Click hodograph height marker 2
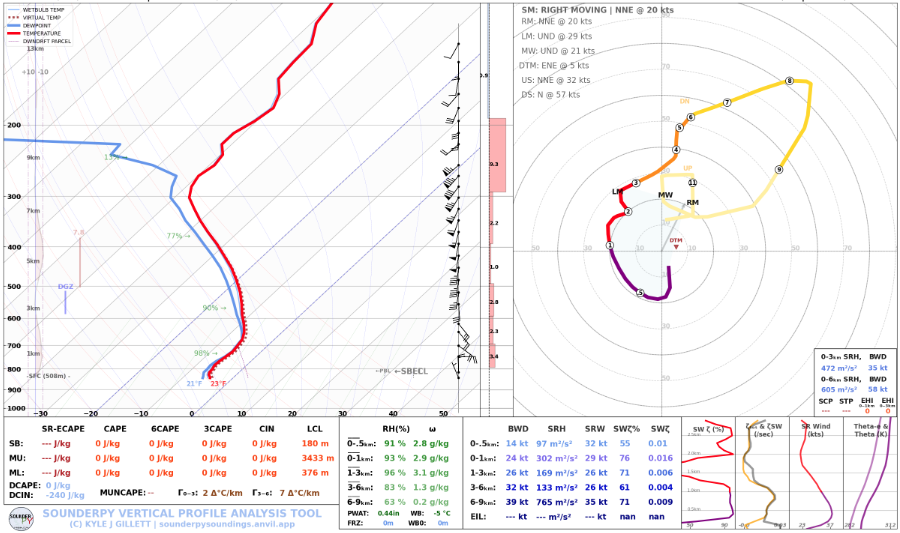 [x=628, y=212]
